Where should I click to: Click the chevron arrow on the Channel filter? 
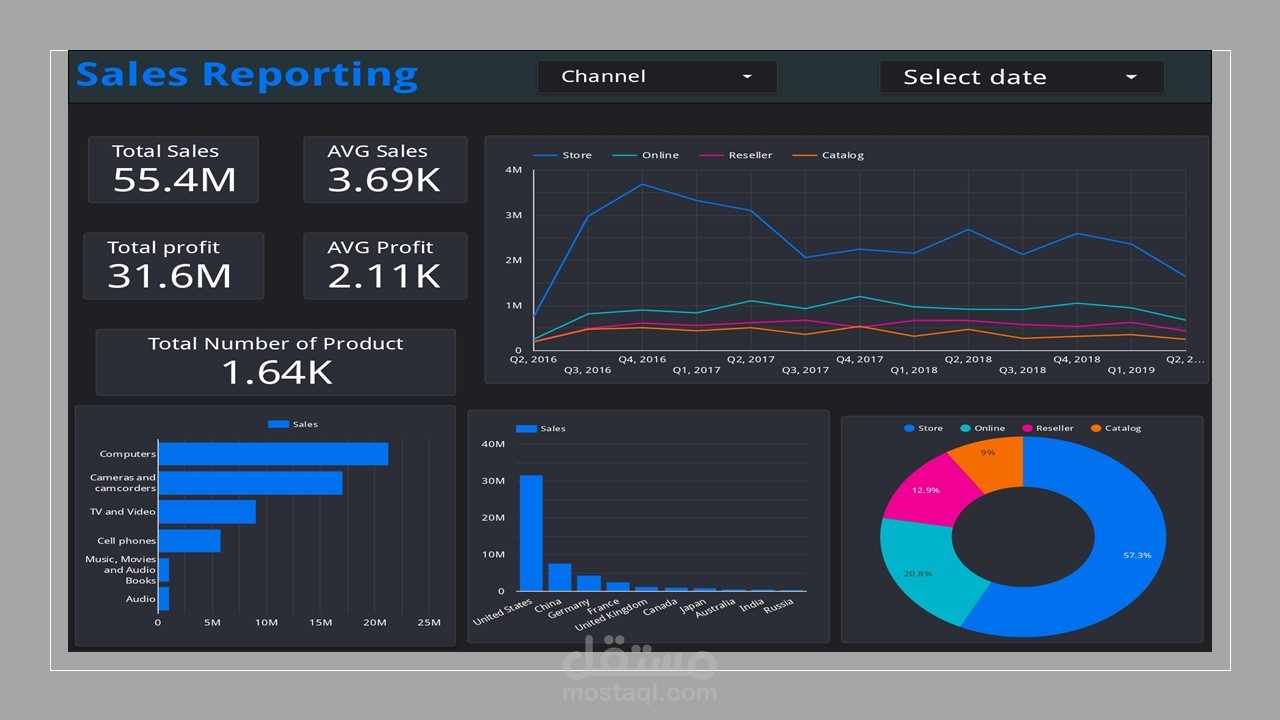[x=746, y=76]
